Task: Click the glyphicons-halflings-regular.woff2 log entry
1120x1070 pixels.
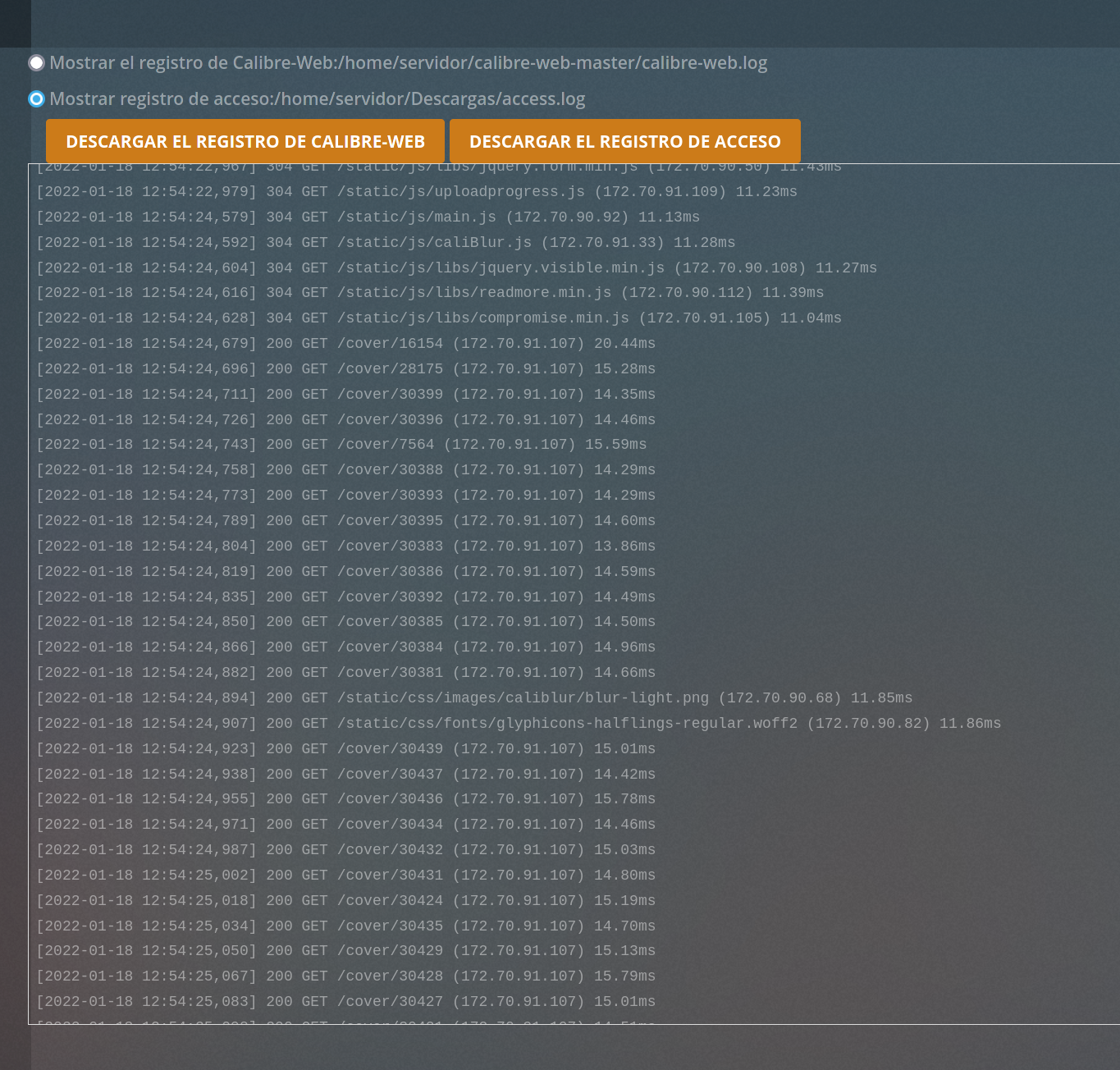Action: click(519, 723)
